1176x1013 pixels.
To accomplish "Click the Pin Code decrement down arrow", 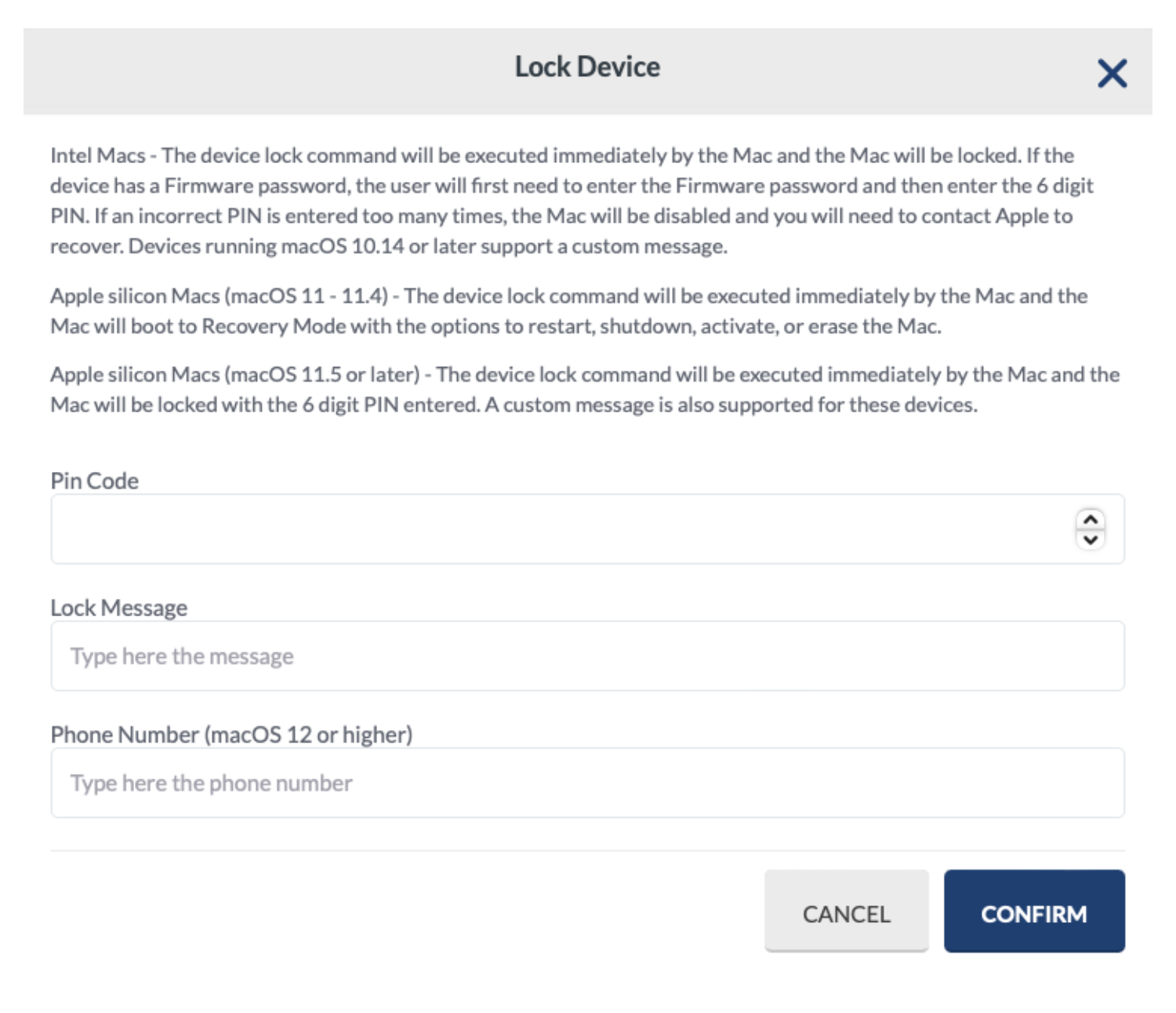I will click(1090, 539).
